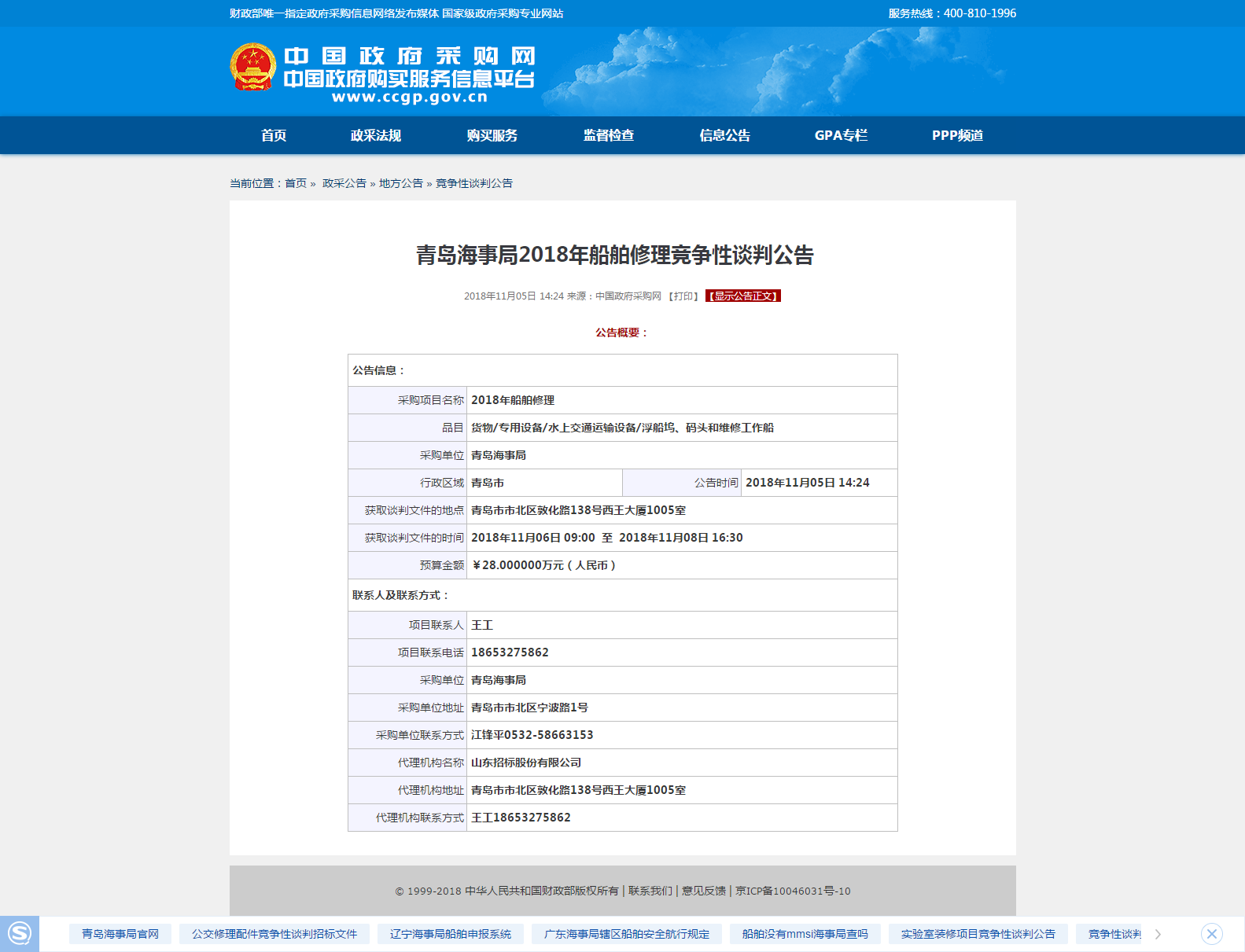Click the service hotline 400-810-1996

point(980,13)
